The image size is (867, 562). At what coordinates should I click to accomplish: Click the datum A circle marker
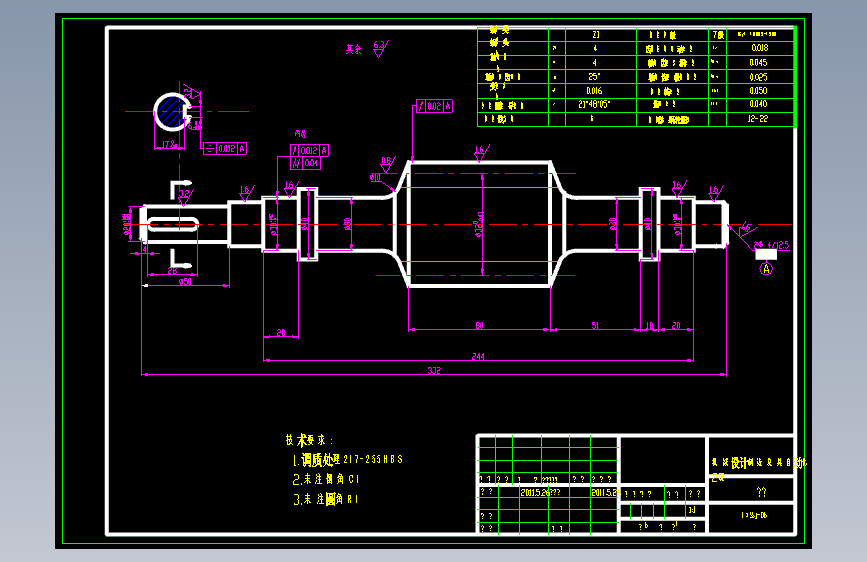[x=766, y=269]
